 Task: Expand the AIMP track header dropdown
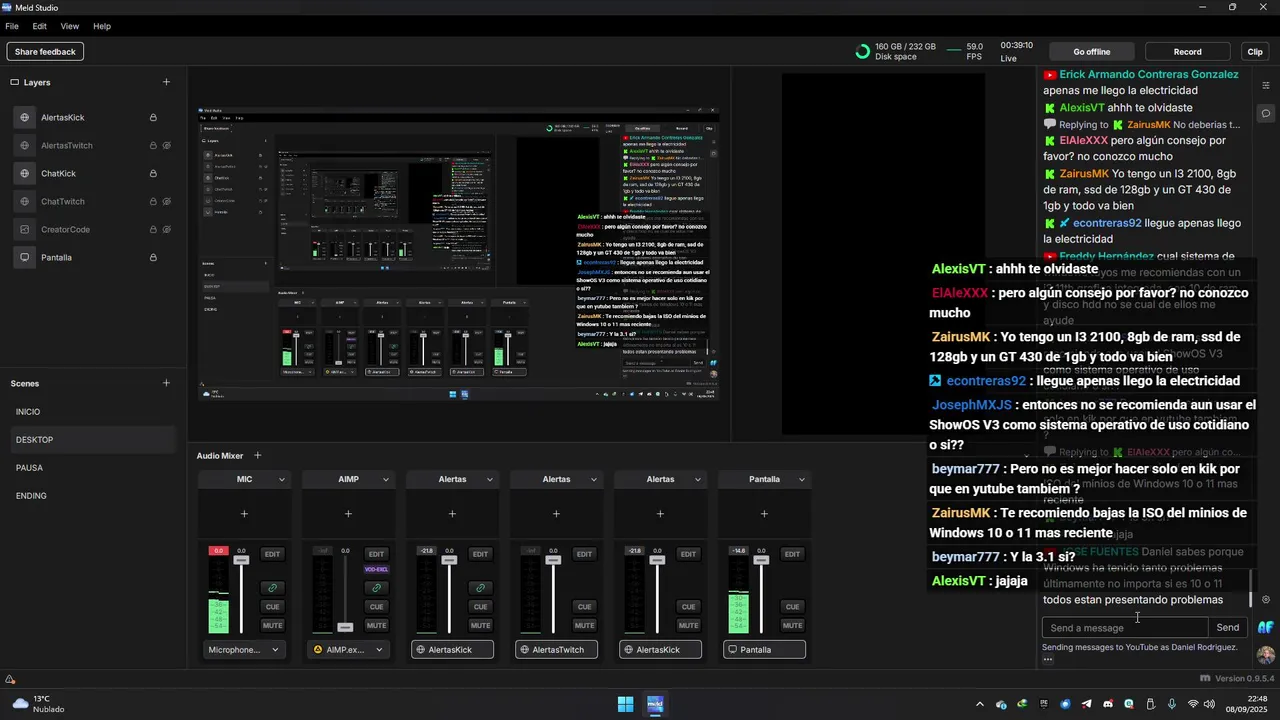[x=386, y=480]
